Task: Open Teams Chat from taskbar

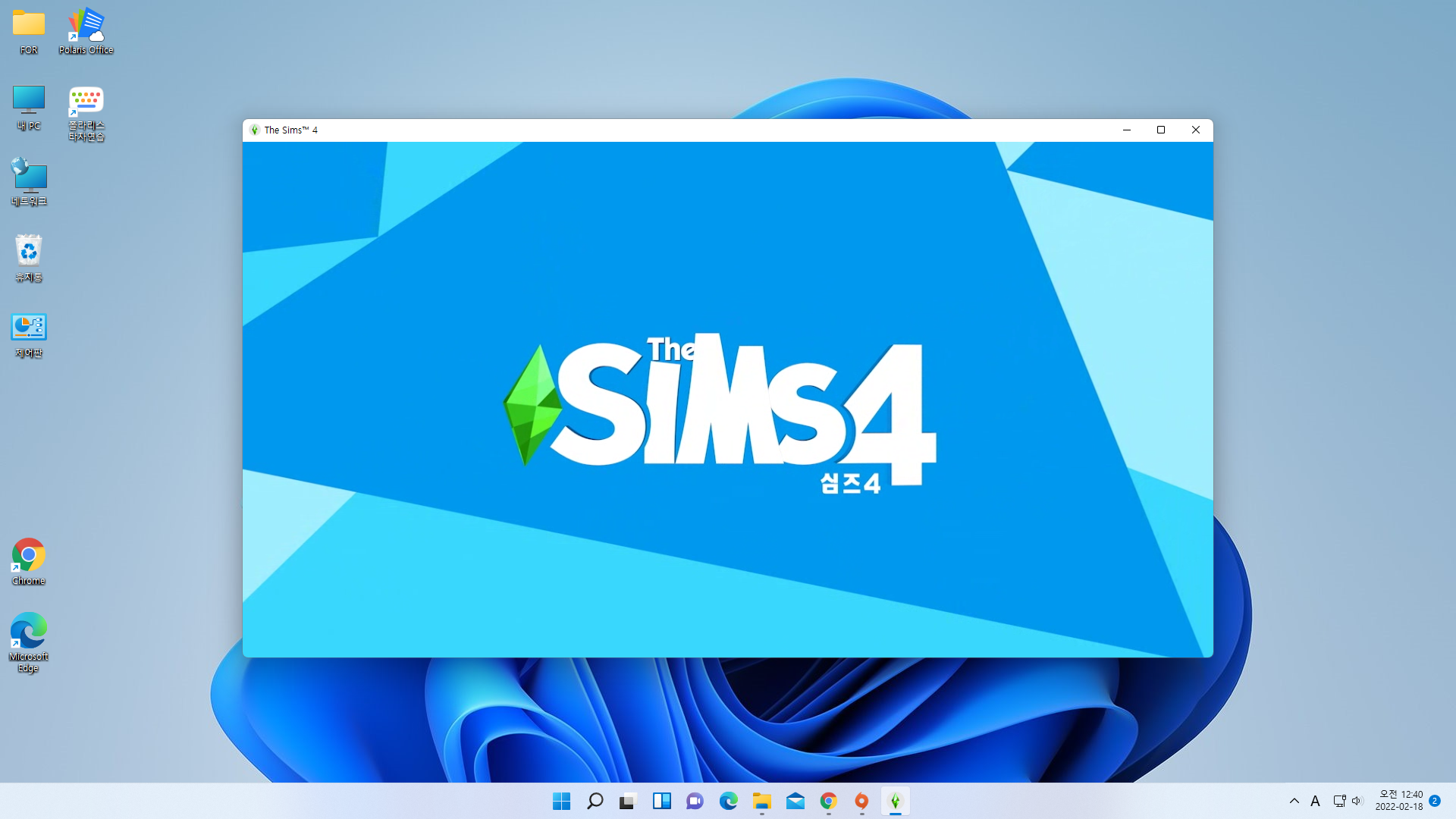Action: tap(695, 801)
